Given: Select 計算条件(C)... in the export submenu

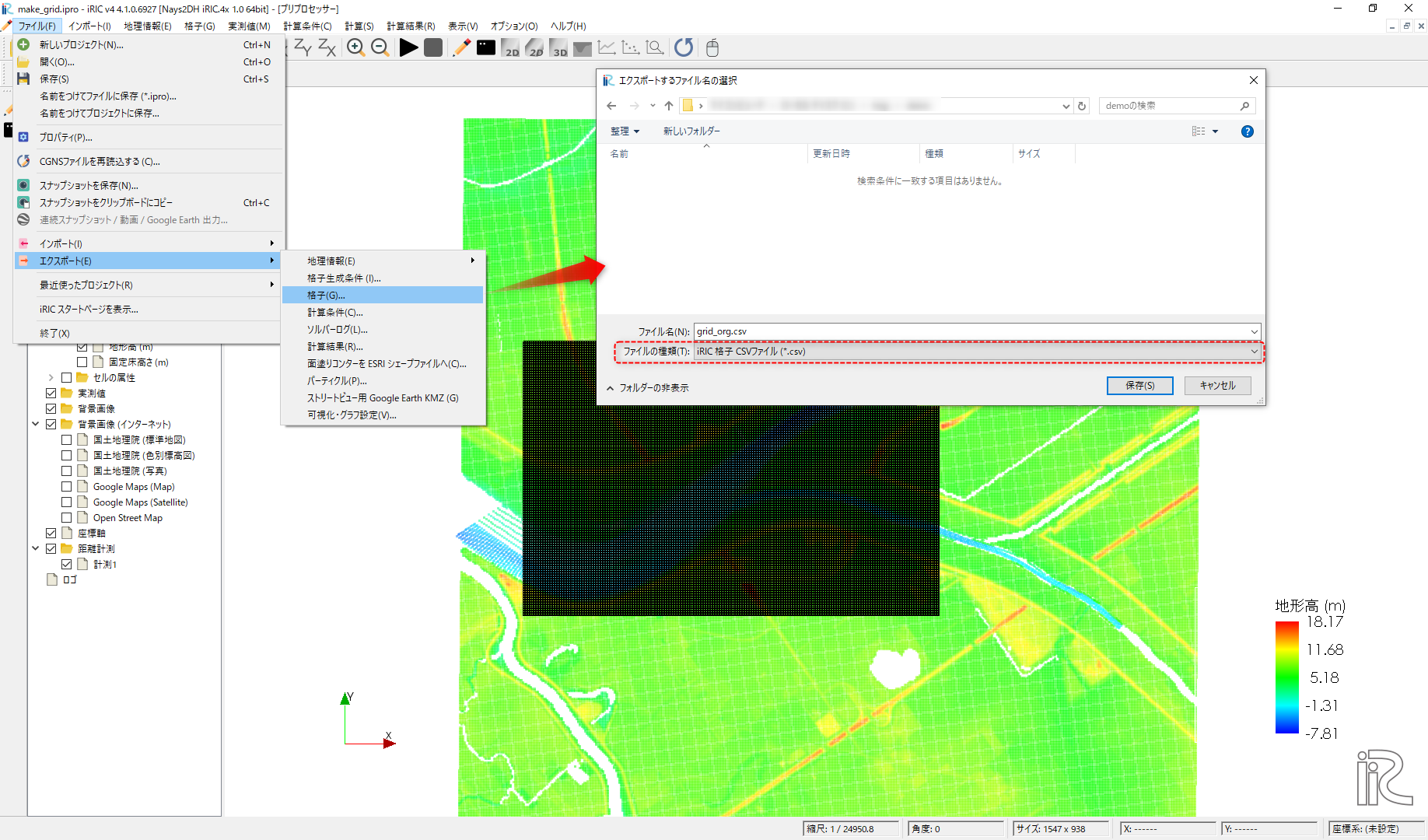Looking at the screenshot, I should pyautogui.click(x=335, y=313).
